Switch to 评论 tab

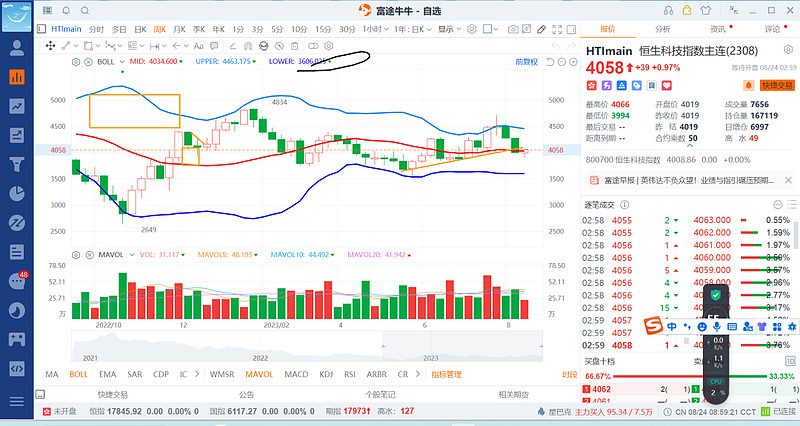(772, 29)
